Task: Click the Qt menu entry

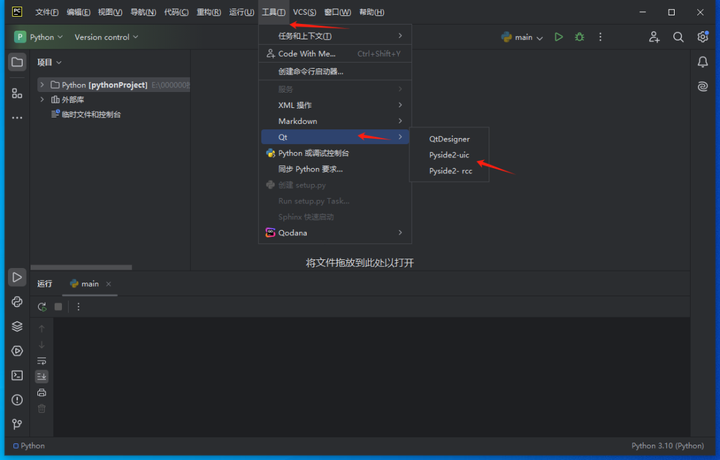Action: [335, 137]
